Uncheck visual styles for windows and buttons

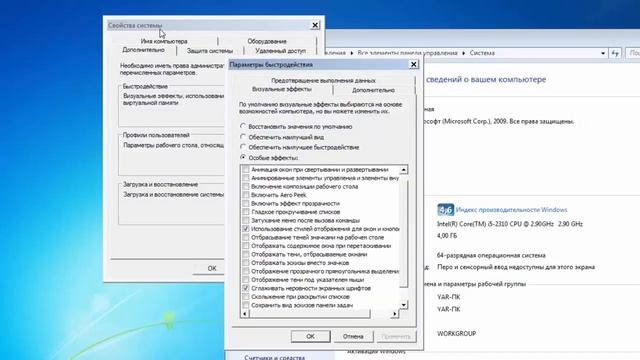pyautogui.click(x=246, y=229)
